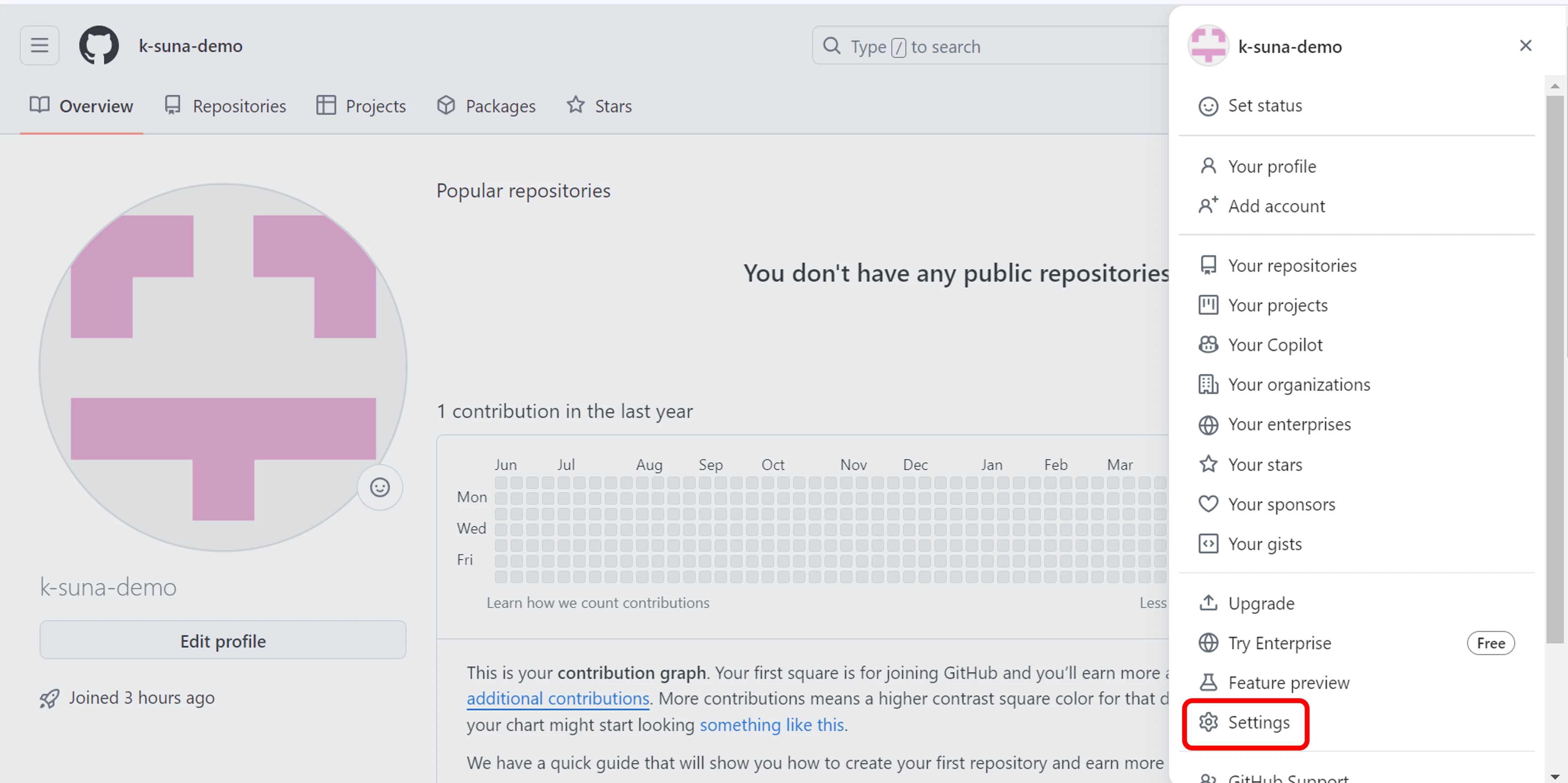Viewport: 1568px width, 783px height.
Task: Open the Stars tab
Action: pos(599,106)
